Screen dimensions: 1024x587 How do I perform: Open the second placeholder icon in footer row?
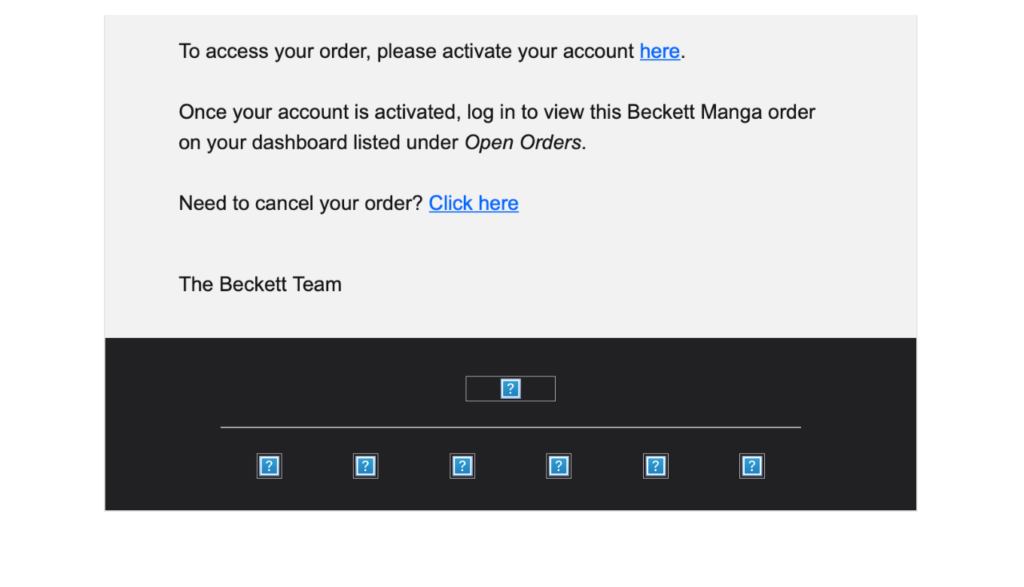(366, 466)
